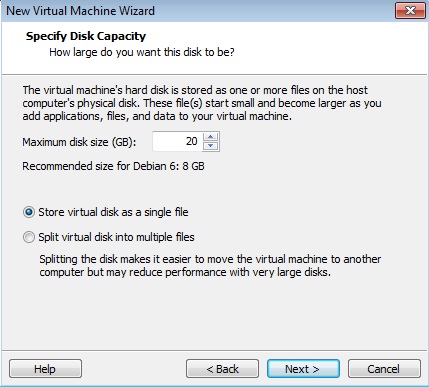Proceed with the Next button
The width and height of the screenshot is (429, 387).
pos(303,369)
